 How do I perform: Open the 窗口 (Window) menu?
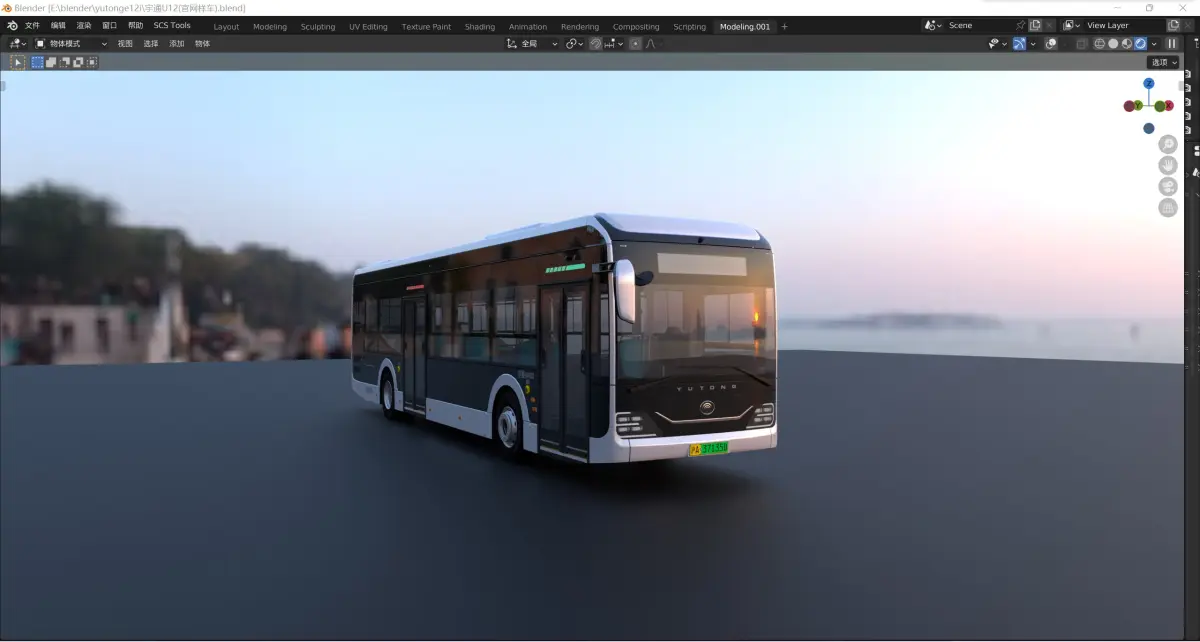(x=110, y=25)
